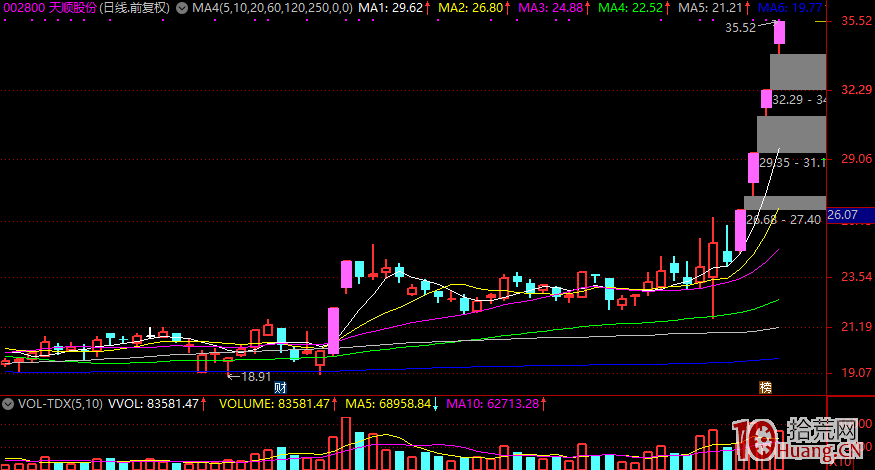This screenshot has width=875, height=470.
Task: Click the 23.54 price axis label
Action: [x=857, y=277]
